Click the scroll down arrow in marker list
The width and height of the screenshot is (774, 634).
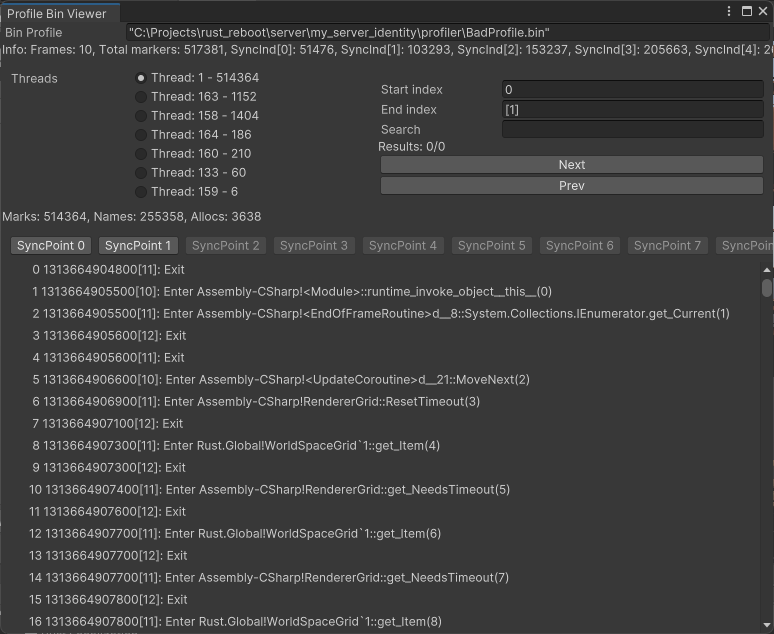click(767, 625)
